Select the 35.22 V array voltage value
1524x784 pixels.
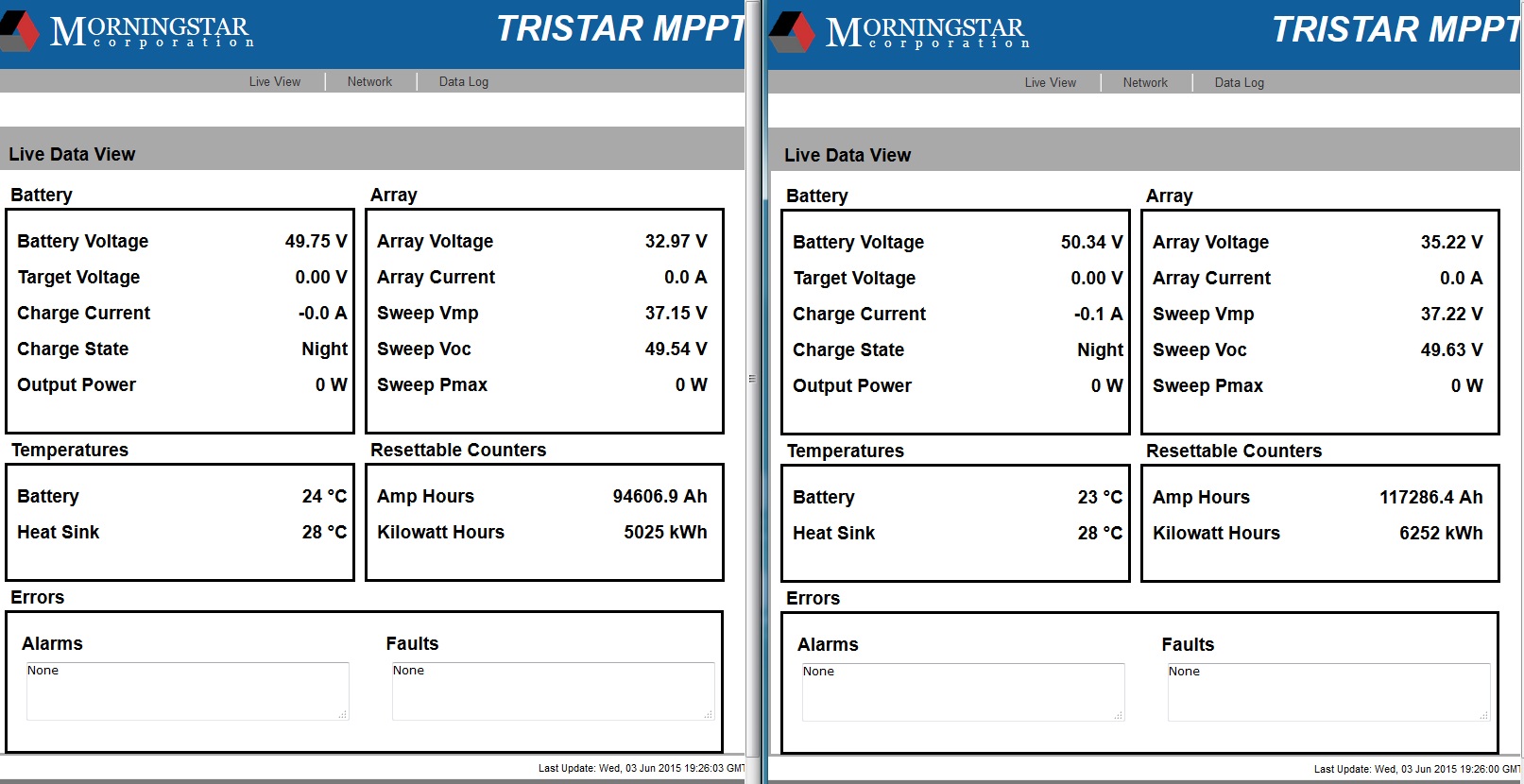tap(1452, 242)
